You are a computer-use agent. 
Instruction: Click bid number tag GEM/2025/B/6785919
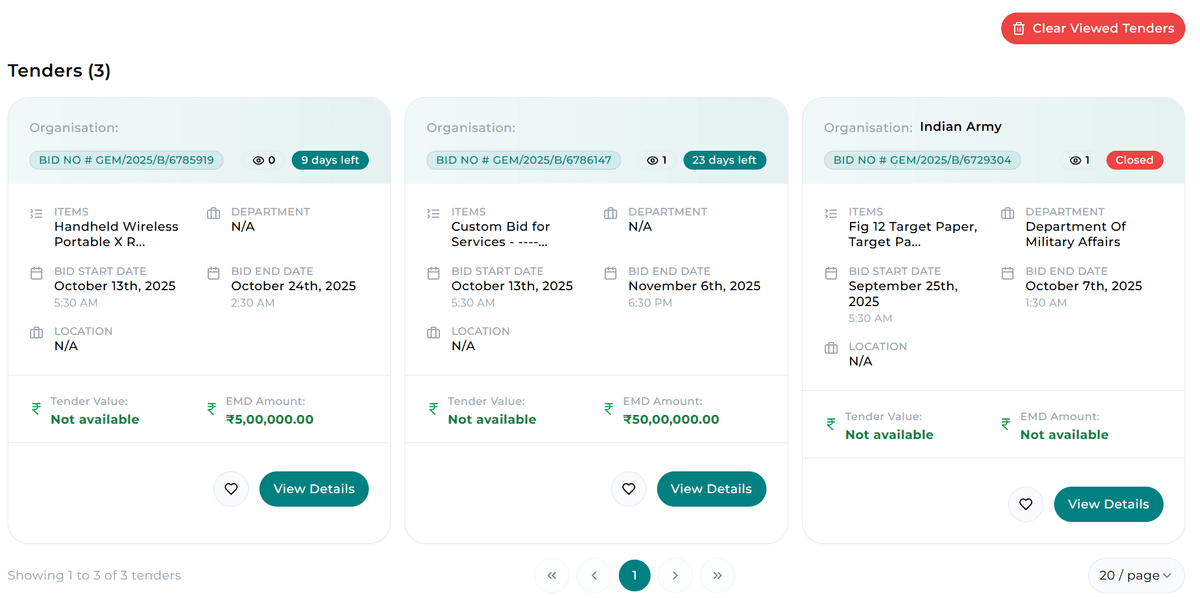pos(126,160)
